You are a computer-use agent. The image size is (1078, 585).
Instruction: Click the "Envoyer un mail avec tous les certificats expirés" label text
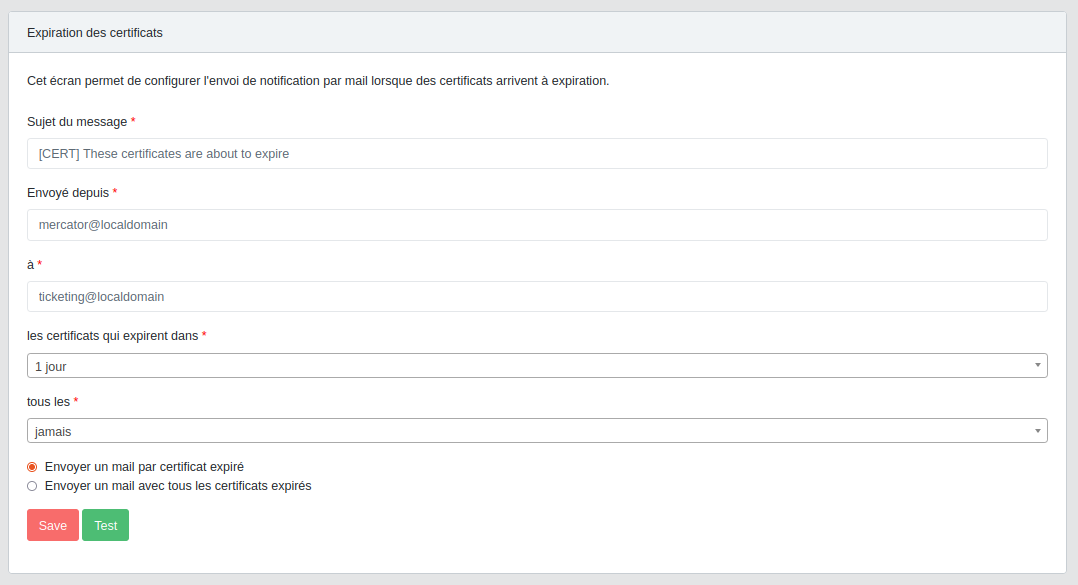coord(178,486)
